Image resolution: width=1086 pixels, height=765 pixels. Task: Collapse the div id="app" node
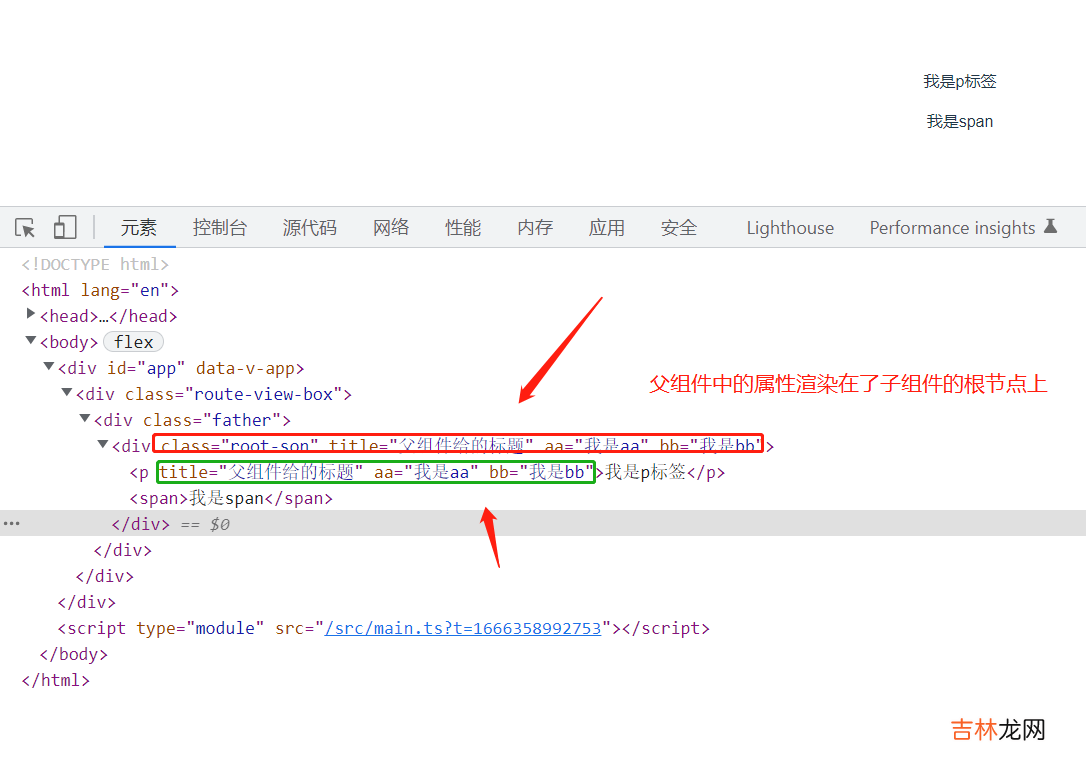tap(49, 367)
